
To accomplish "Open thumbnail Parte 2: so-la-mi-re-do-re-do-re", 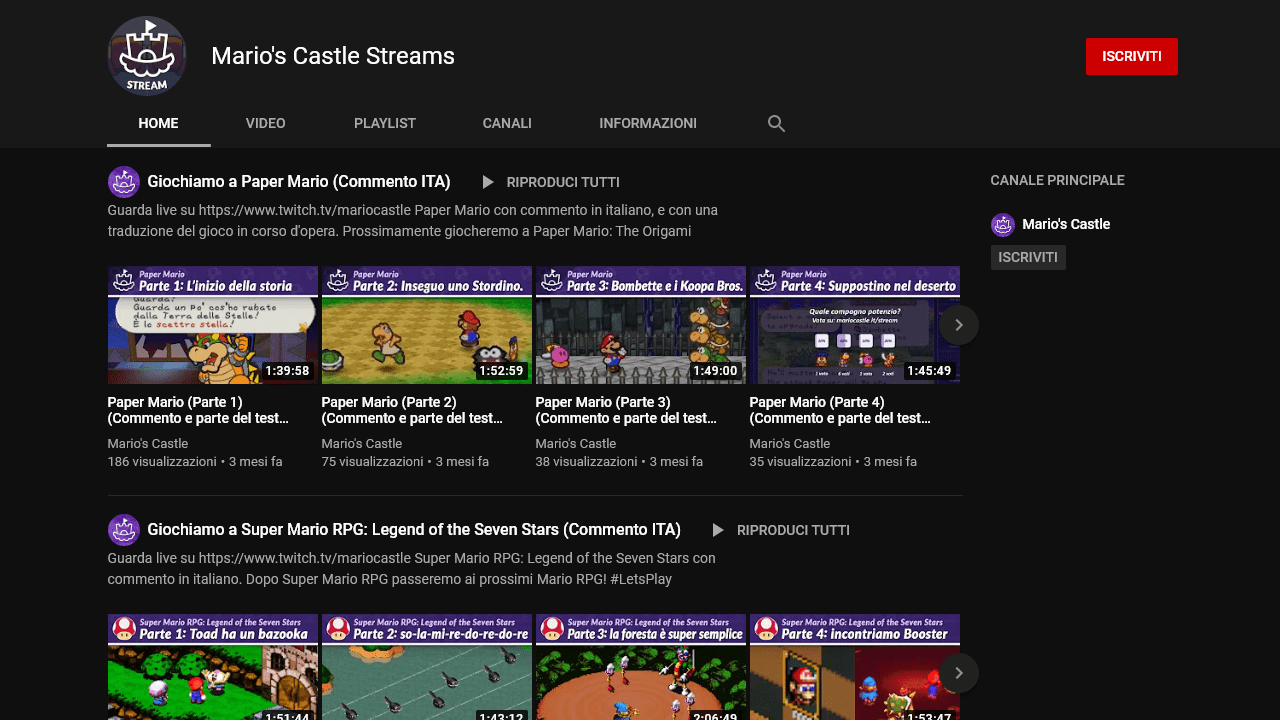I will (x=427, y=667).
